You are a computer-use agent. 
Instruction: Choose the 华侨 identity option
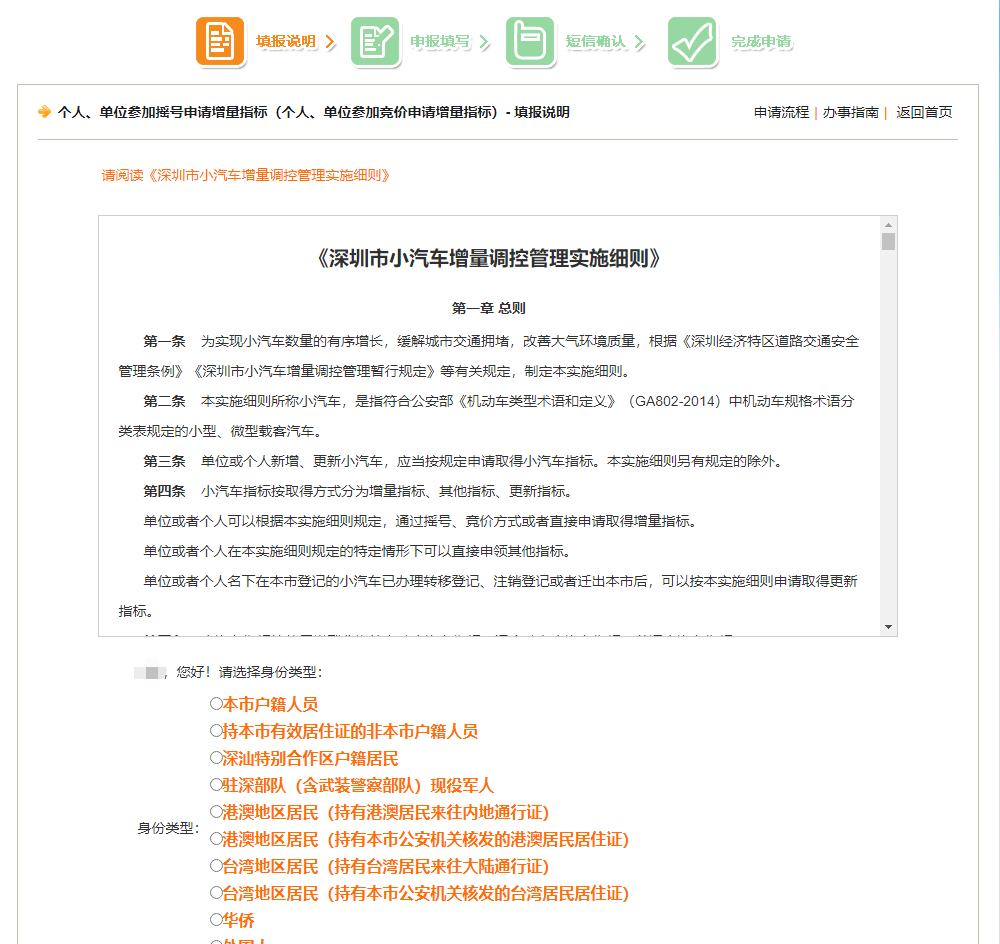(x=216, y=920)
